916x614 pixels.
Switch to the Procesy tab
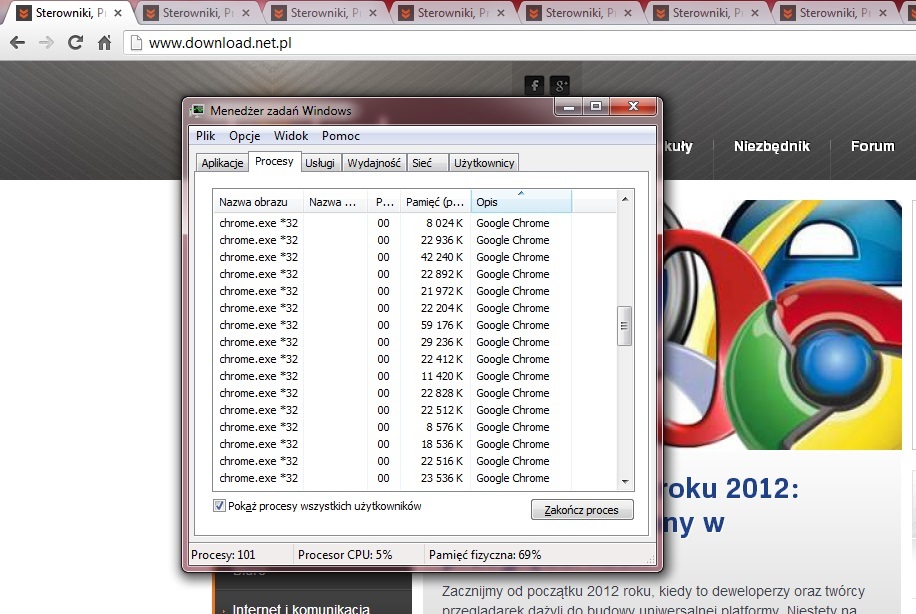(x=275, y=161)
